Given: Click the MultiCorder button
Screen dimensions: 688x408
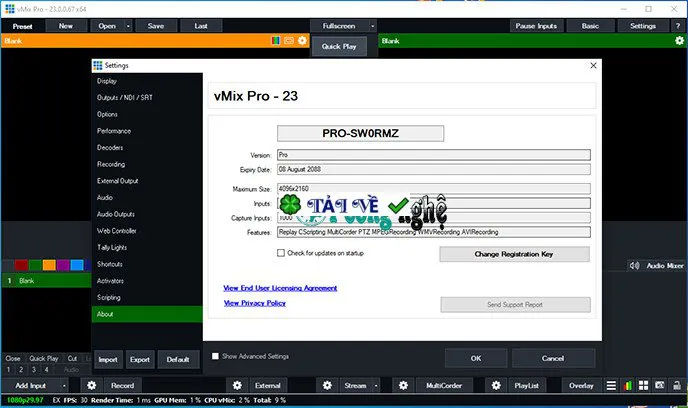Looking at the screenshot, I should coord(444,386).
